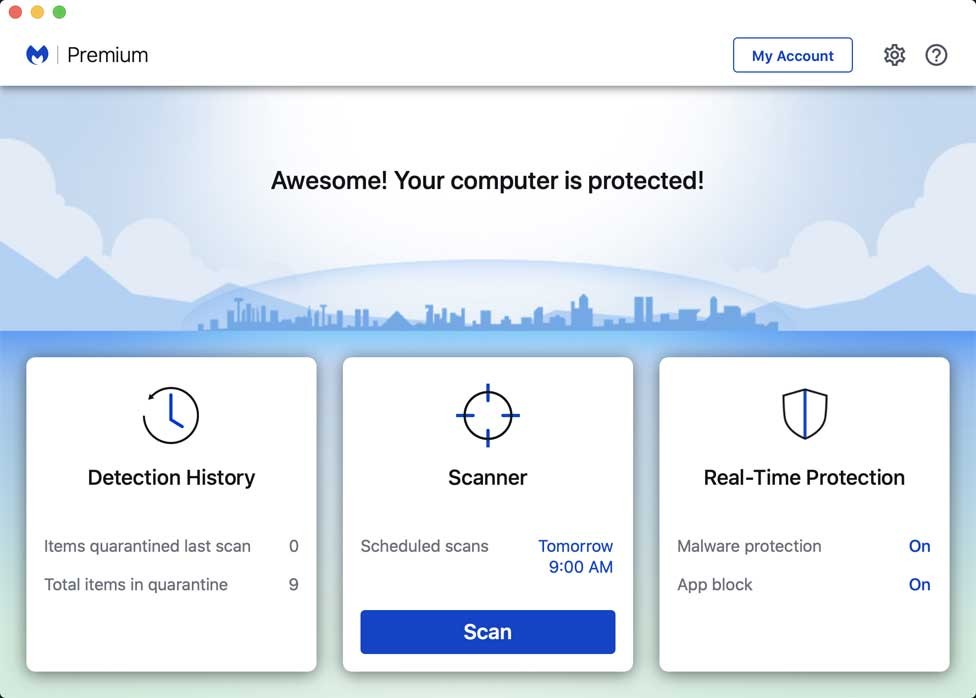Click the protected status message banner
976x698 pixels.
[487, 181]
